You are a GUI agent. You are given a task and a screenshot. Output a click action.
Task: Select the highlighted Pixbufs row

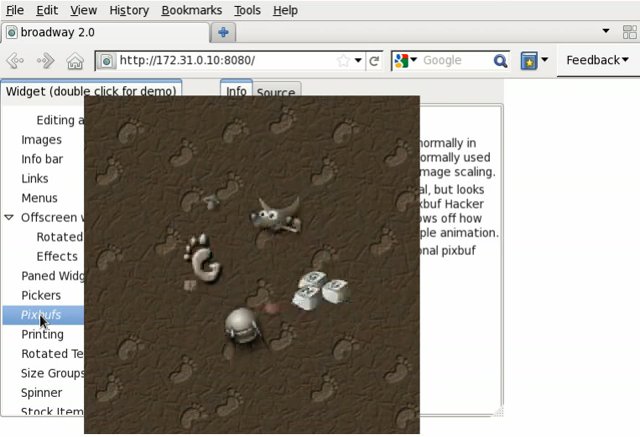(x=43, y=315)
